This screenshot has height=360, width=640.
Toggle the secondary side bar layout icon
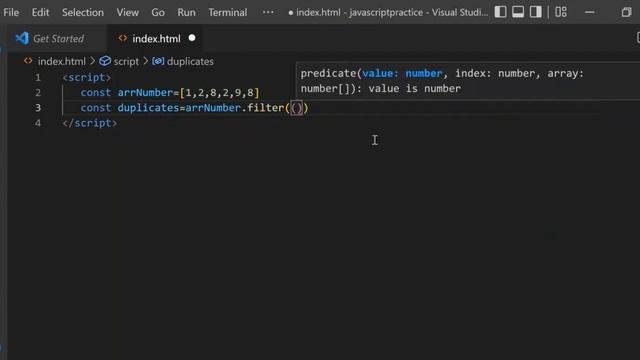[536, 12]
